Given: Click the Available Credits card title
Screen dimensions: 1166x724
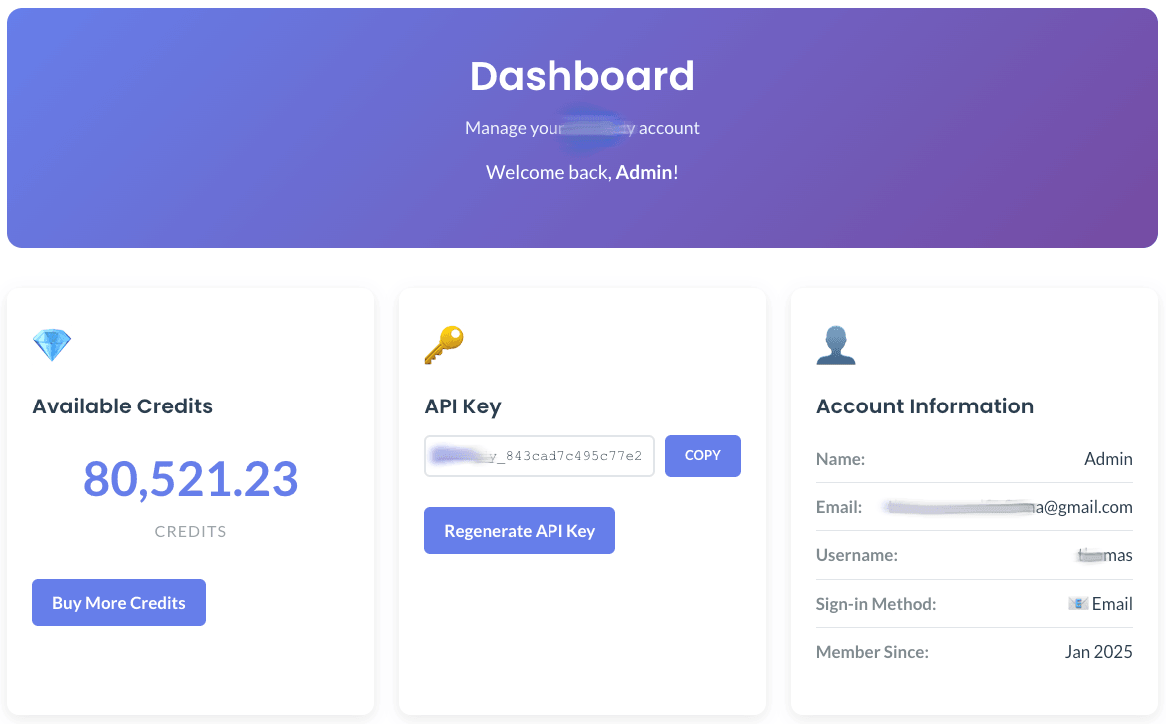Looking at the screenshot, I should 122,406.
